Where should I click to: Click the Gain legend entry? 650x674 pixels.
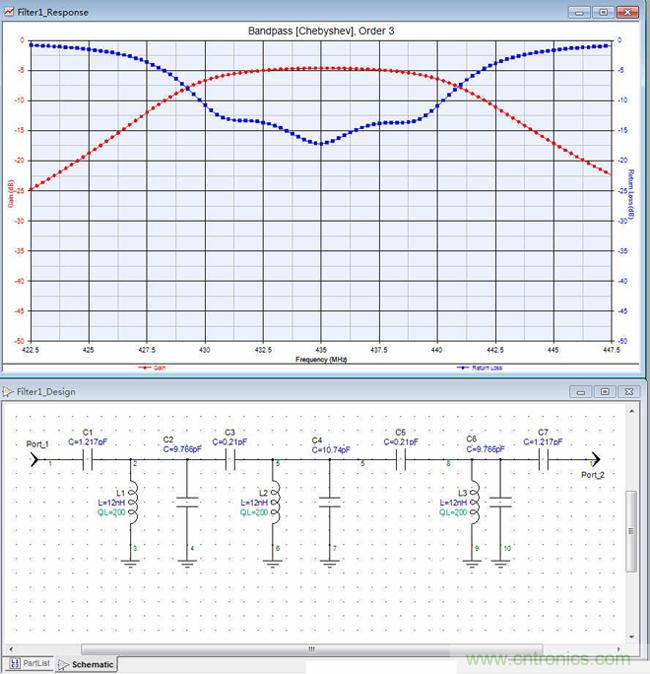153,368
